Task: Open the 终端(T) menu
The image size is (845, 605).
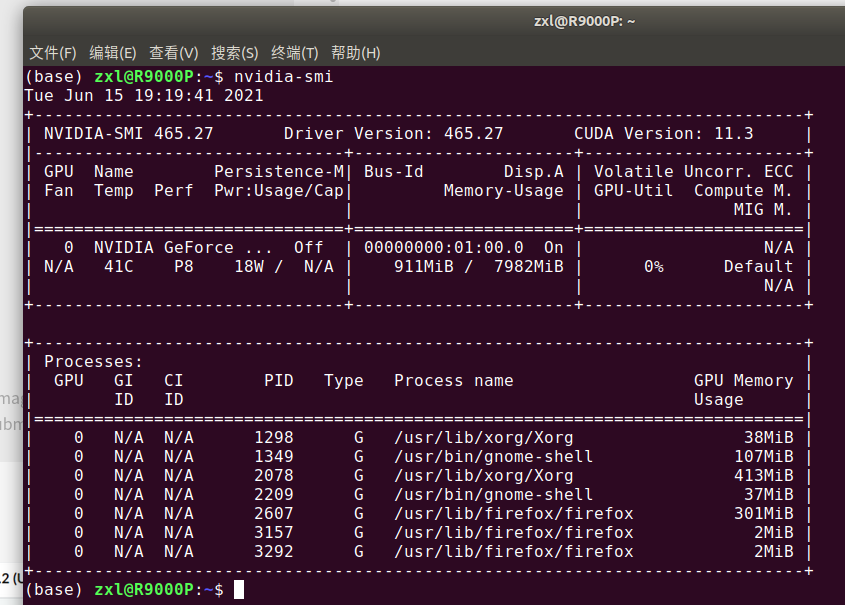Action: click(295, 53)
